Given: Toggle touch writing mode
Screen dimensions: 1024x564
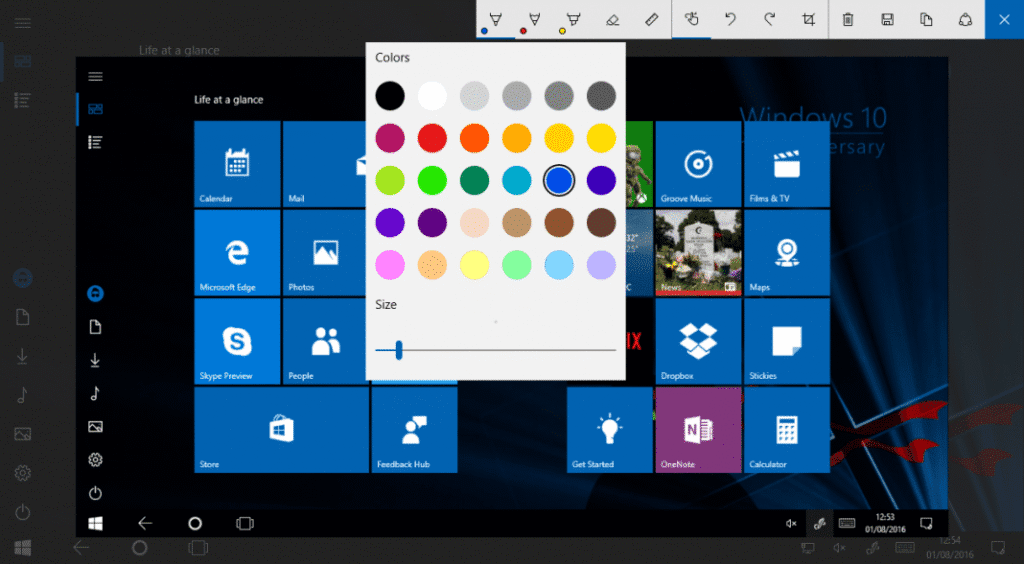Looking at the screenshot, I should point(691,20).
